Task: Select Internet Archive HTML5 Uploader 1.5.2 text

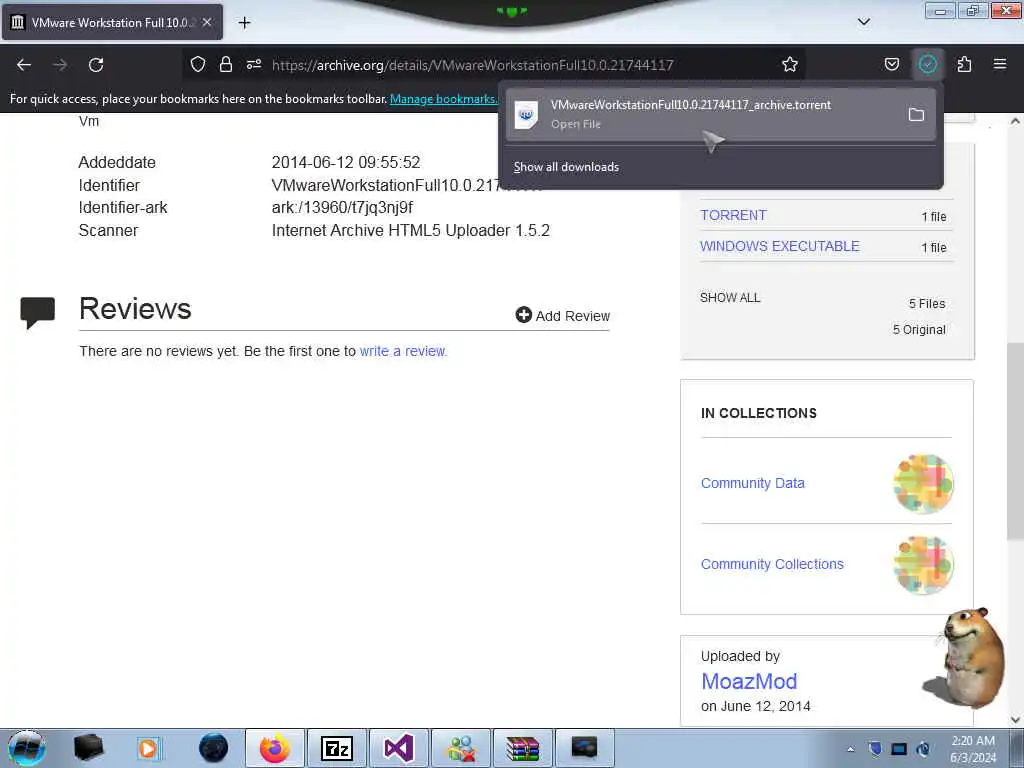Action: (x=410, y=231)
